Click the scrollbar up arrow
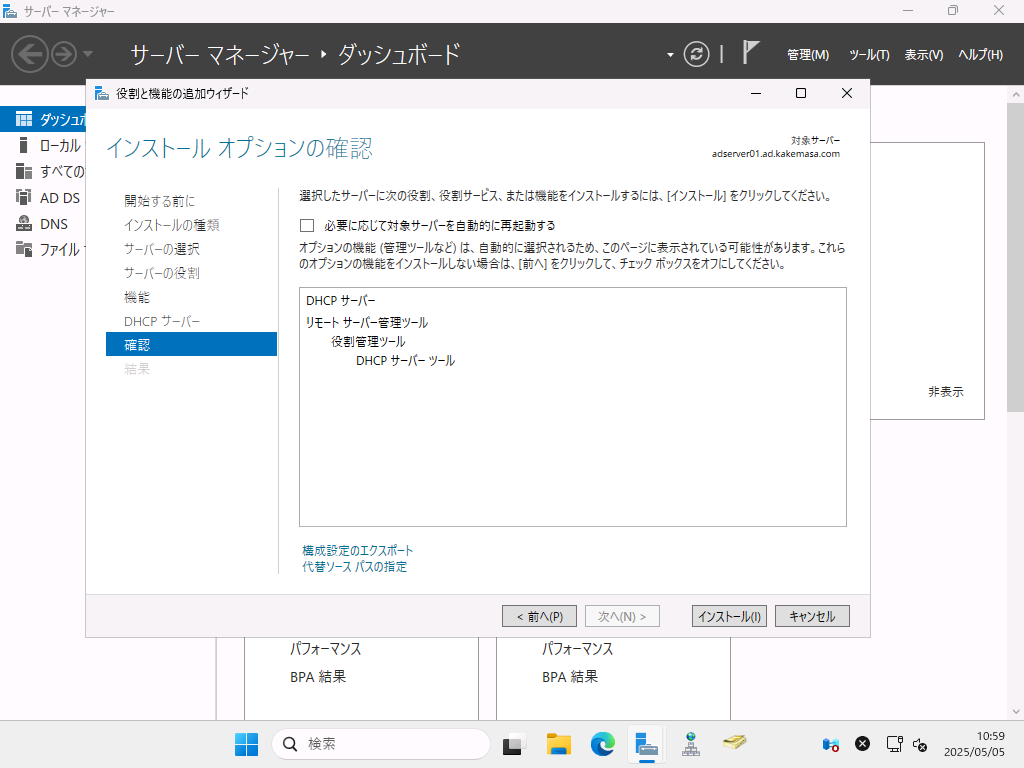This screenshot has height=768, width=1024. pos(1016,95)
